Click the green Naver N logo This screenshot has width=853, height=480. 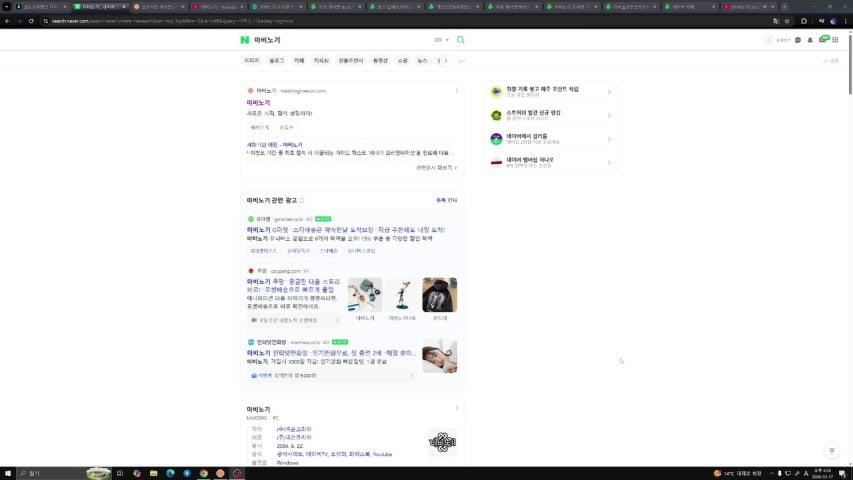point(245,40)
